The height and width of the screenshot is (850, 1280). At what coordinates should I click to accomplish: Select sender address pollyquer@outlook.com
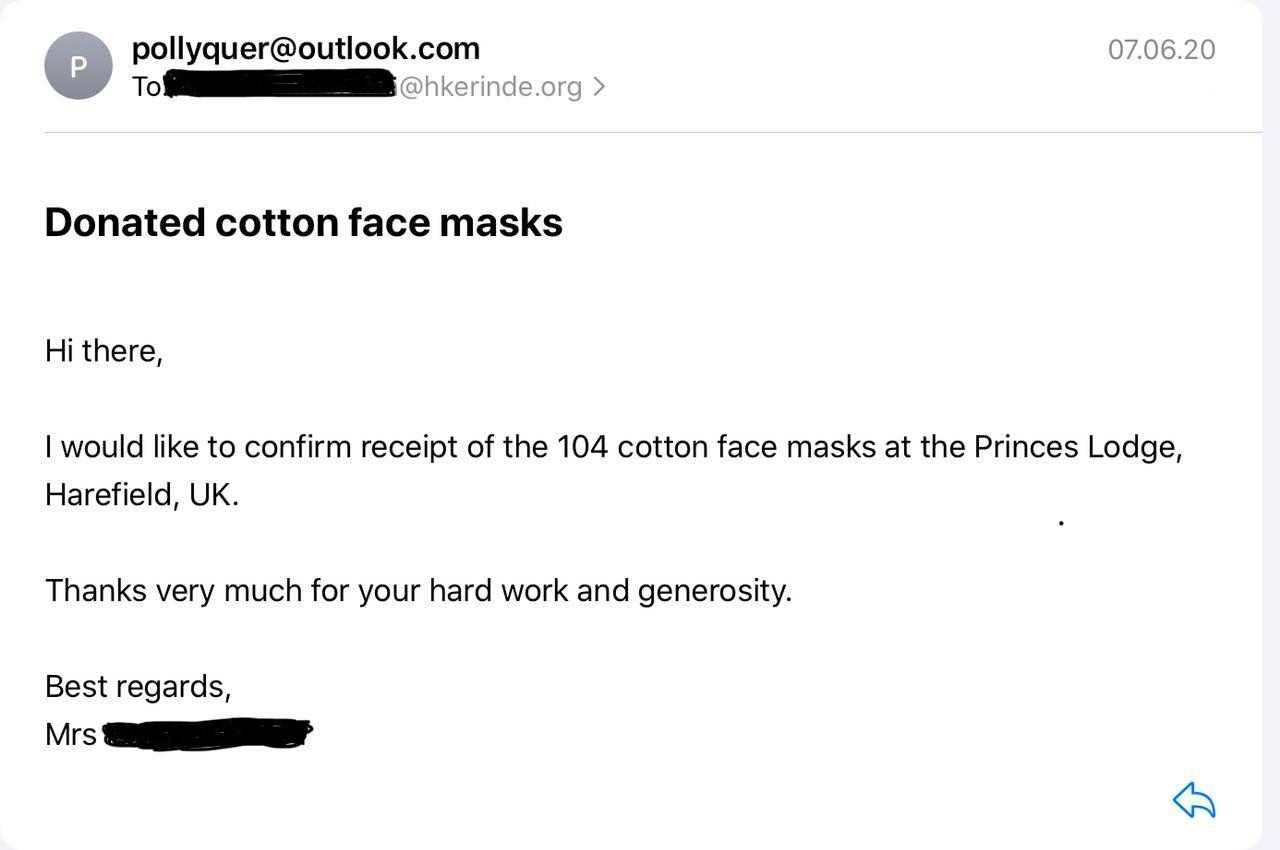305,48
